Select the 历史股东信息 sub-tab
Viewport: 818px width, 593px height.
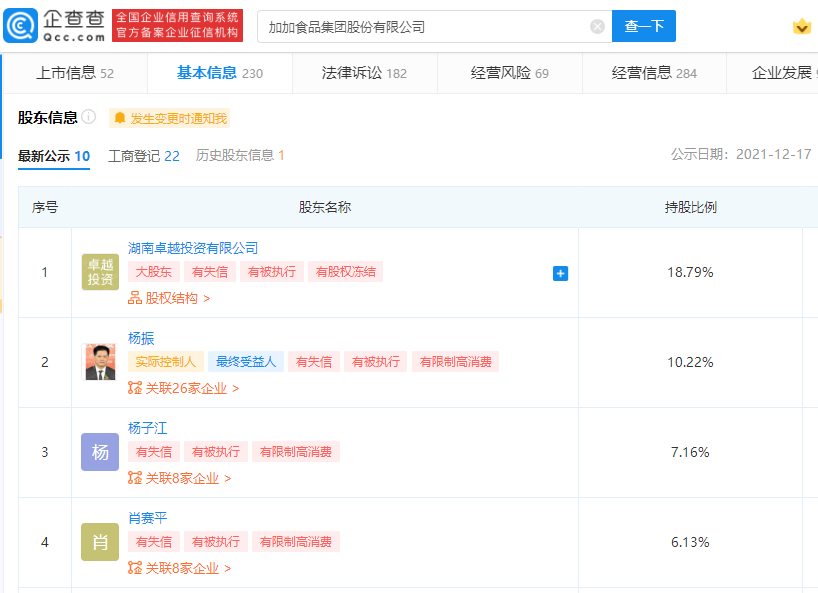(240, 155)
